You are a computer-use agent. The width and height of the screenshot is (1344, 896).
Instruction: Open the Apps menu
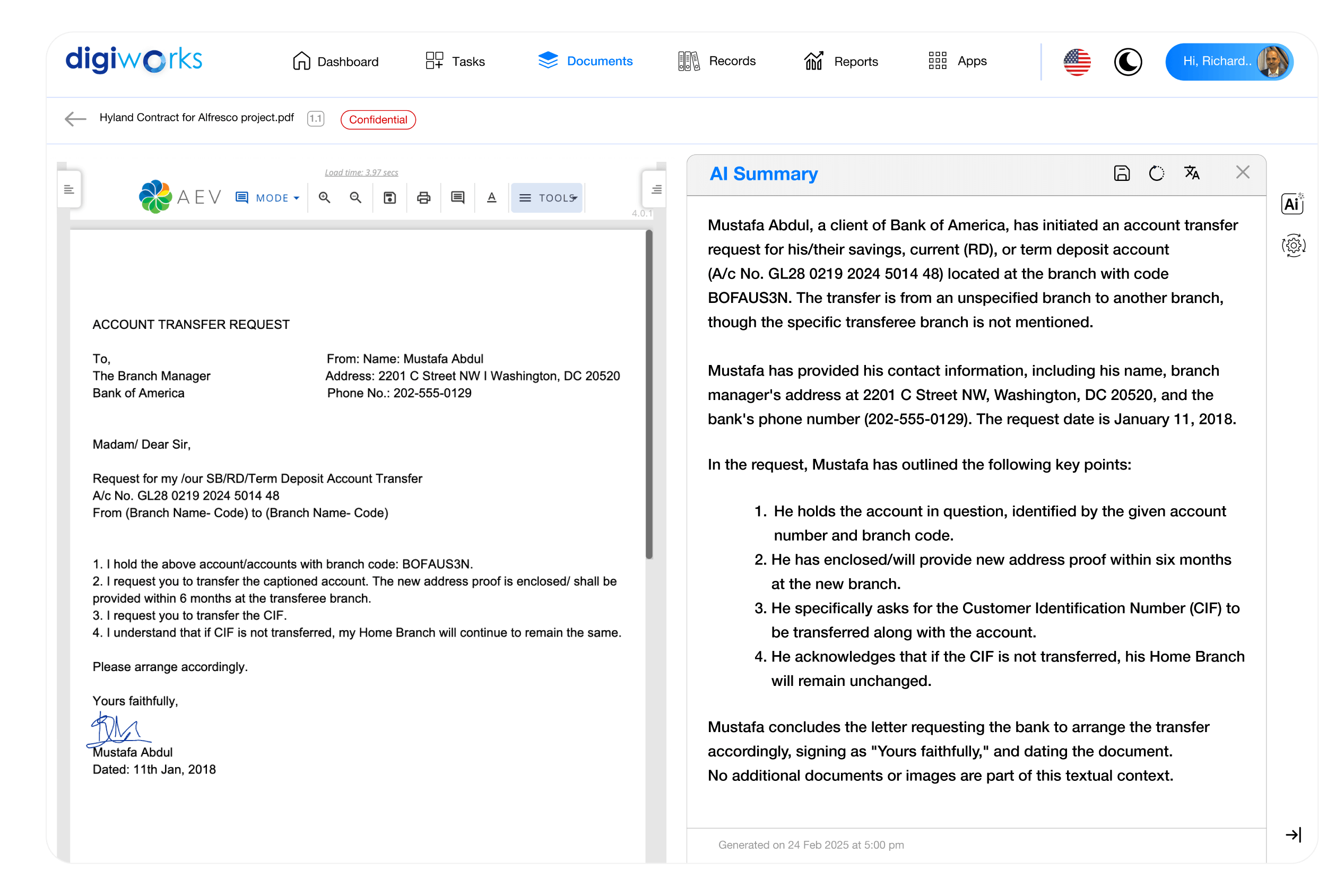click(x=958, y=61)
